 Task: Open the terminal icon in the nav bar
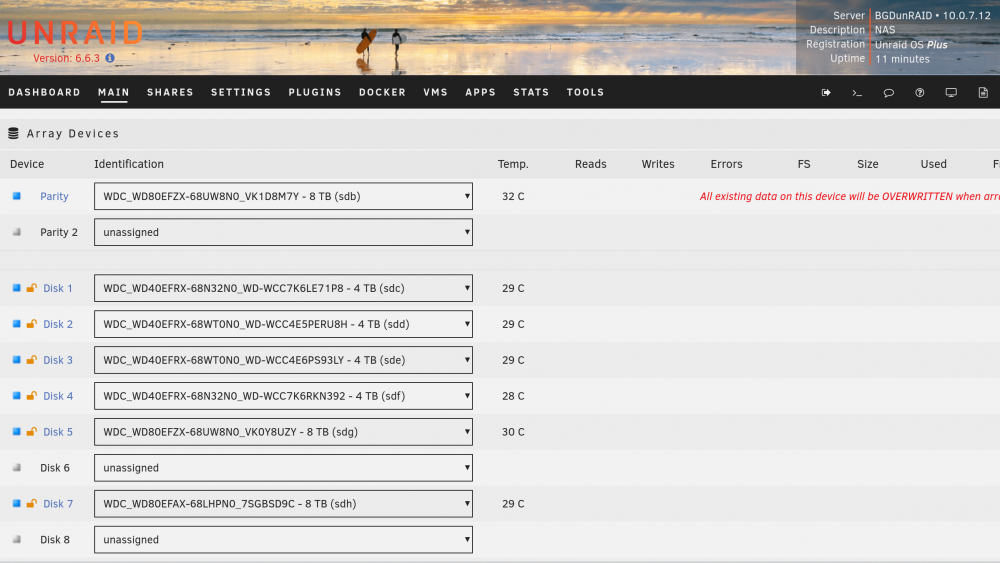(857, 92)
